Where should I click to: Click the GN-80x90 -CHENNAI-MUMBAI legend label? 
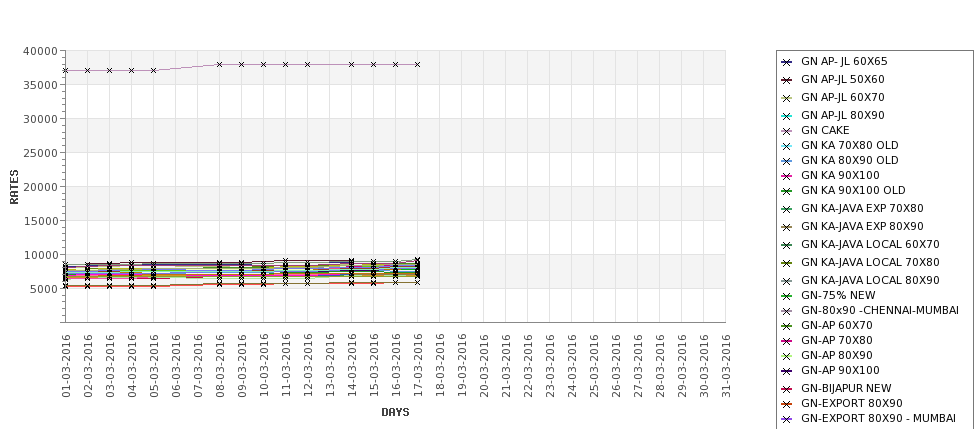point(880,310)
